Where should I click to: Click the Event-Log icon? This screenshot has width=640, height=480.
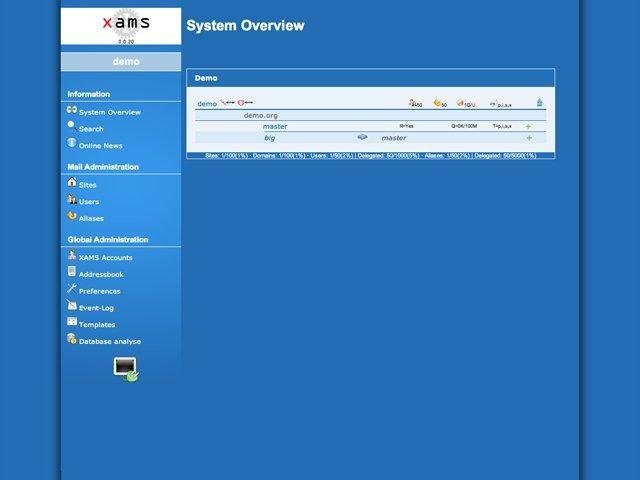[x=72, y=304]
